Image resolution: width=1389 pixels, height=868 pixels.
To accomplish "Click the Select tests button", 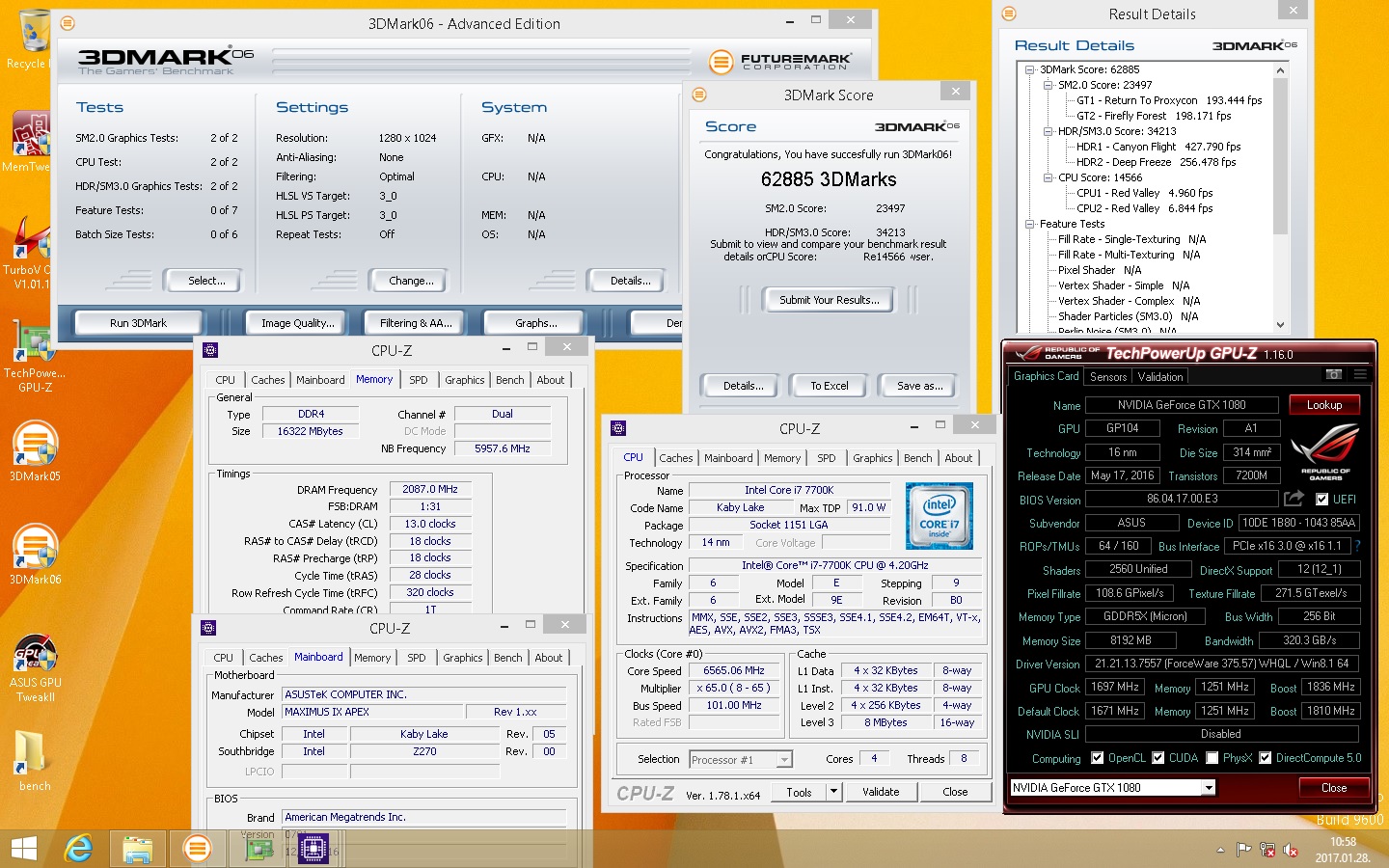I will (x=206, y=281).
